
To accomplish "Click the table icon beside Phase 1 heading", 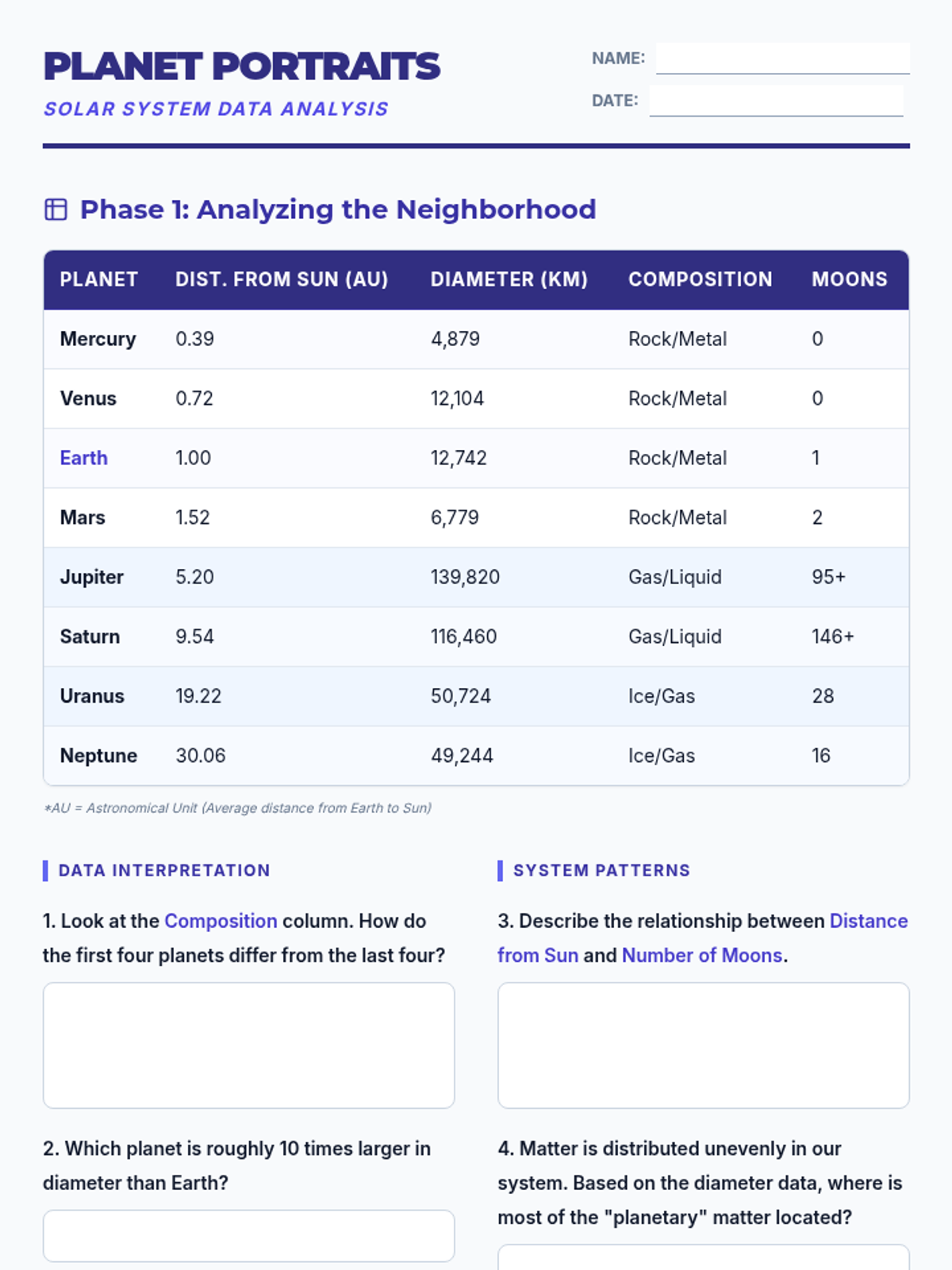I will [56, 210].
